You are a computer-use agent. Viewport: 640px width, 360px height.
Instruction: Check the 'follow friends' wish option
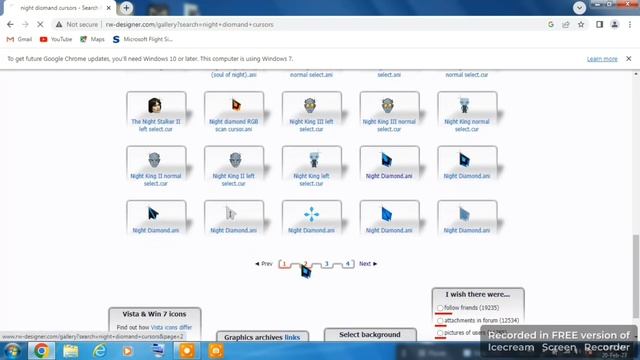(440, 308)
